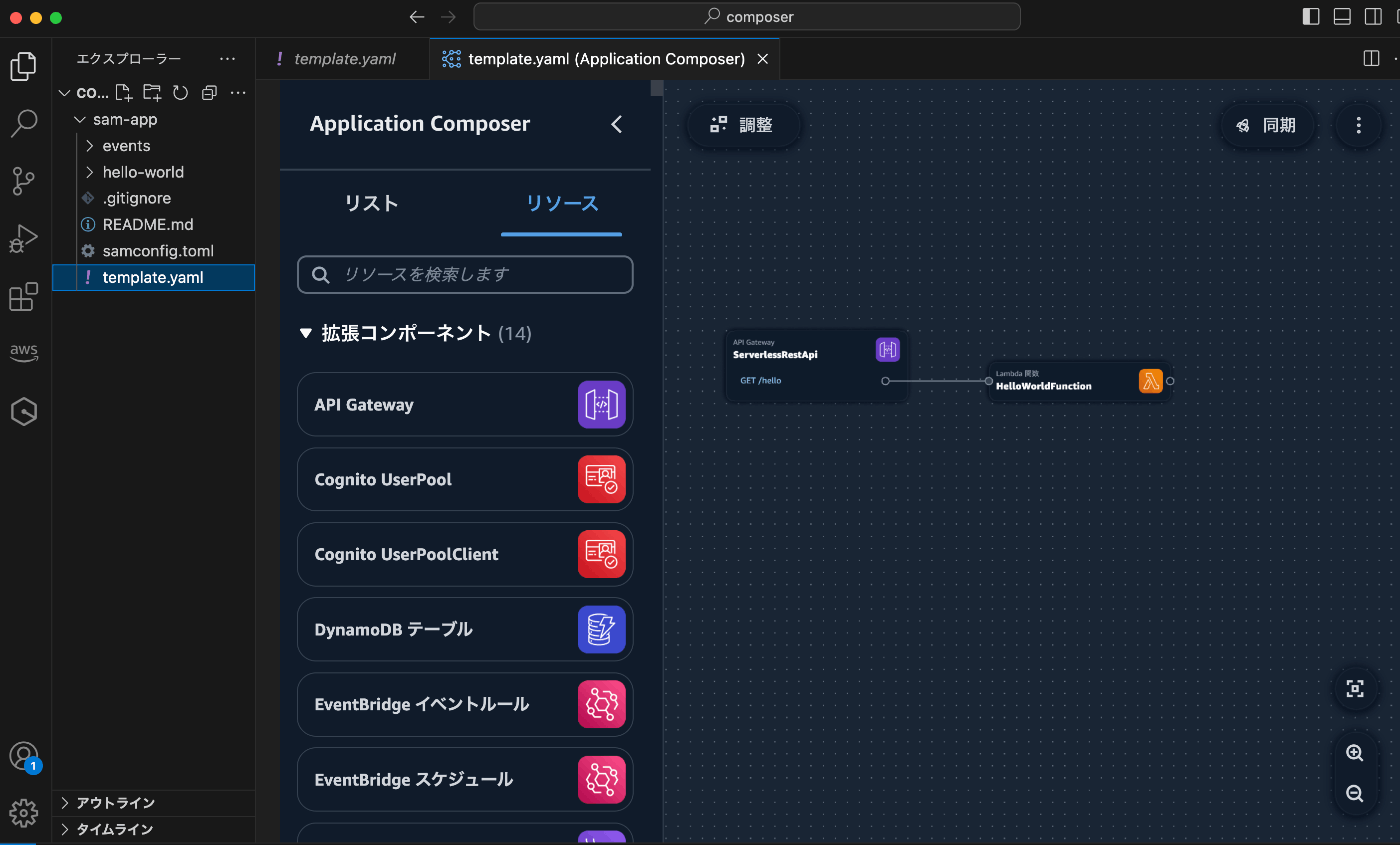Image resolution: width=1400 pixels, height=845 pixels.
Task: Switch to the リスト tab
Action: tap(371, 203)
